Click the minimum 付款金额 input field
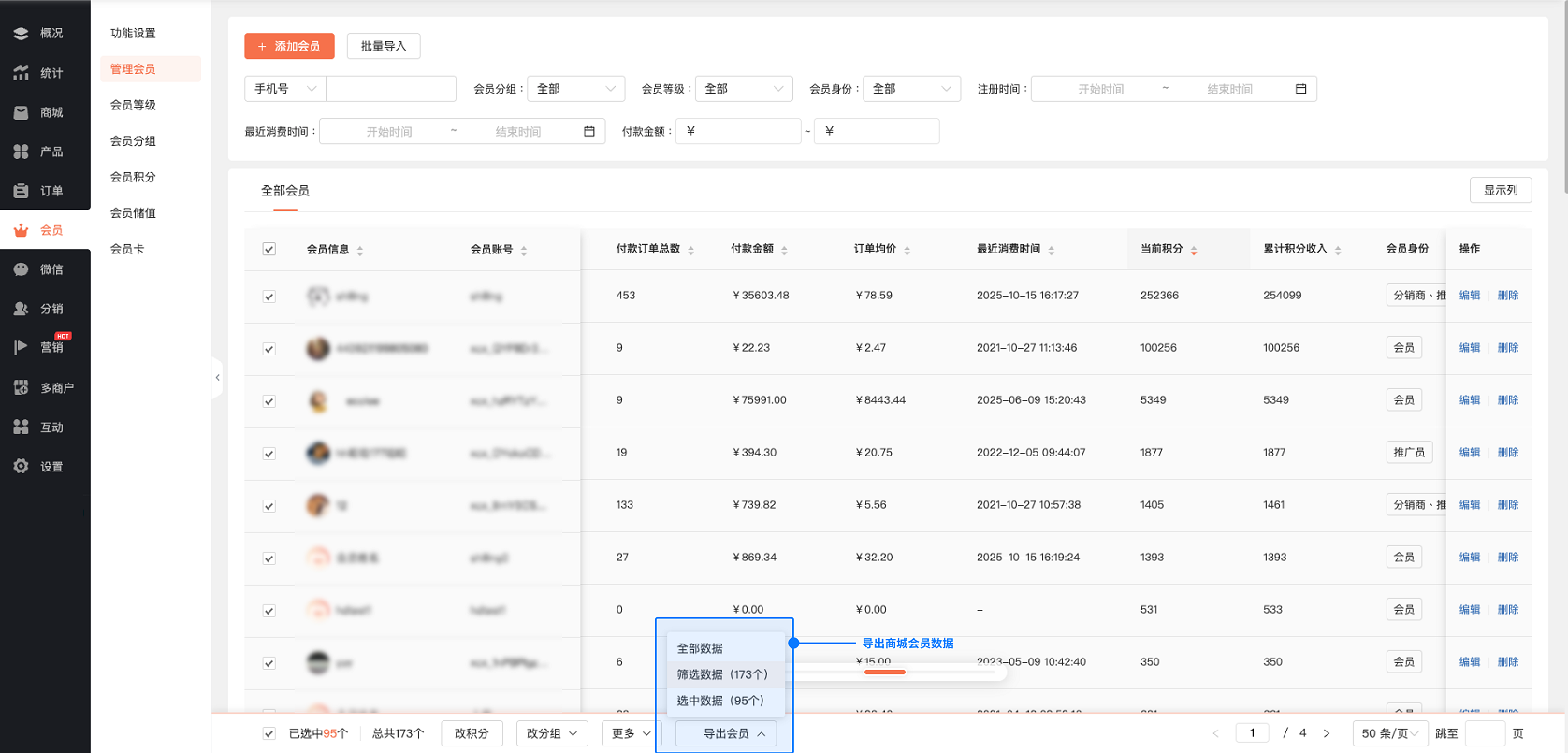 pos(739,131)
